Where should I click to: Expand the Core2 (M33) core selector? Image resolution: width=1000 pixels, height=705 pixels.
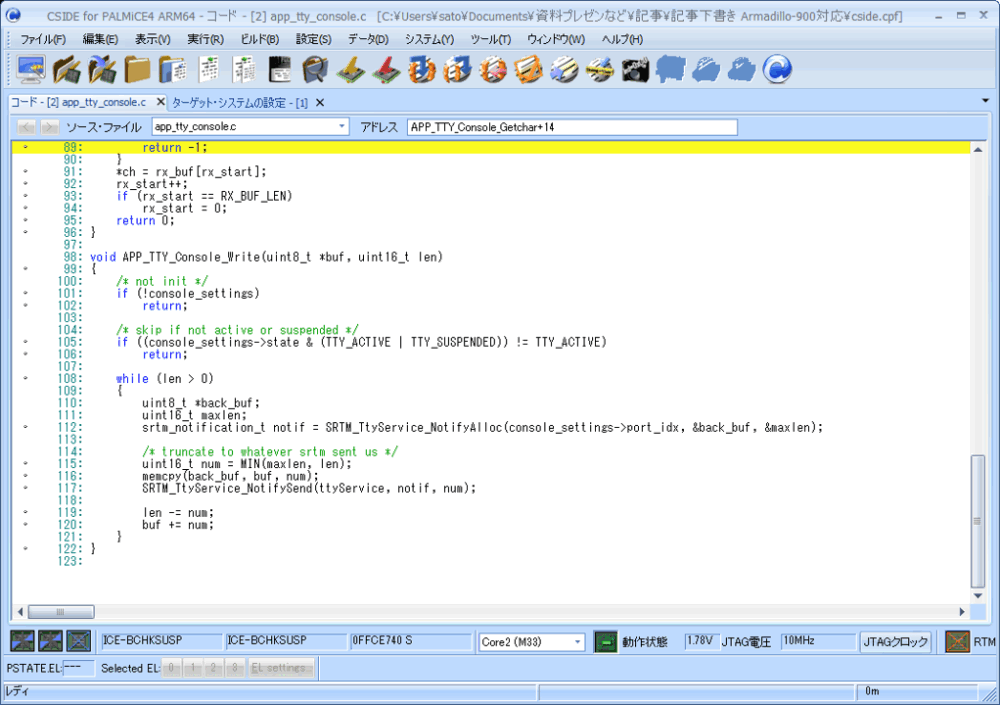coord(577,642)
